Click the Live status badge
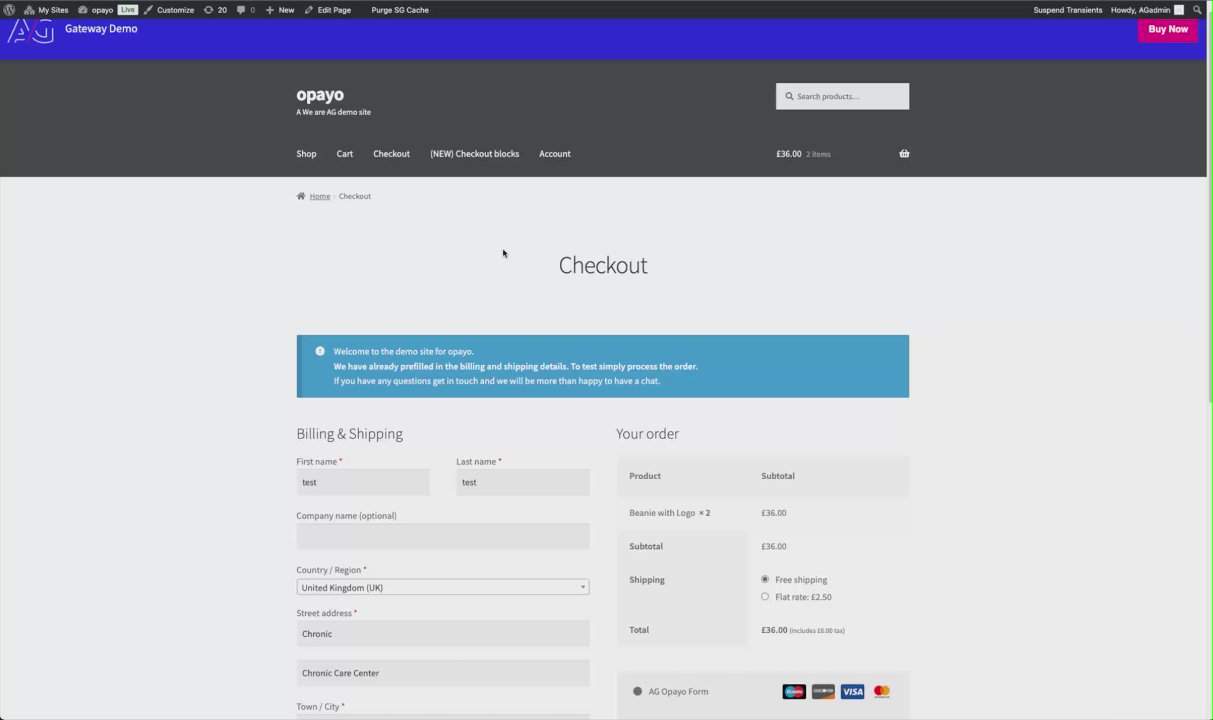This screenshot has height=720, width=1213. pos(127,9)
